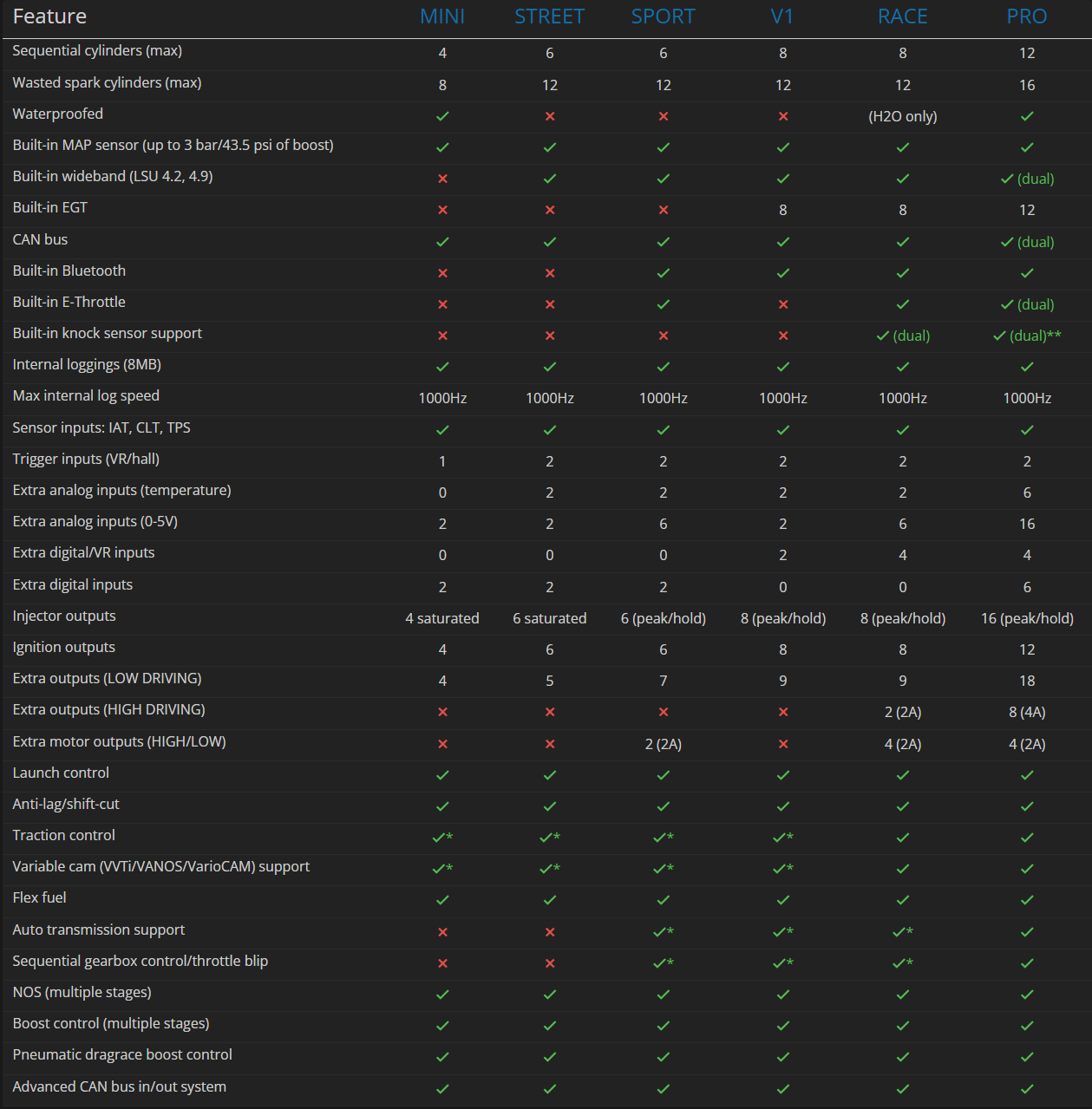Click the "Feature" table heading

tap(49, 16)
